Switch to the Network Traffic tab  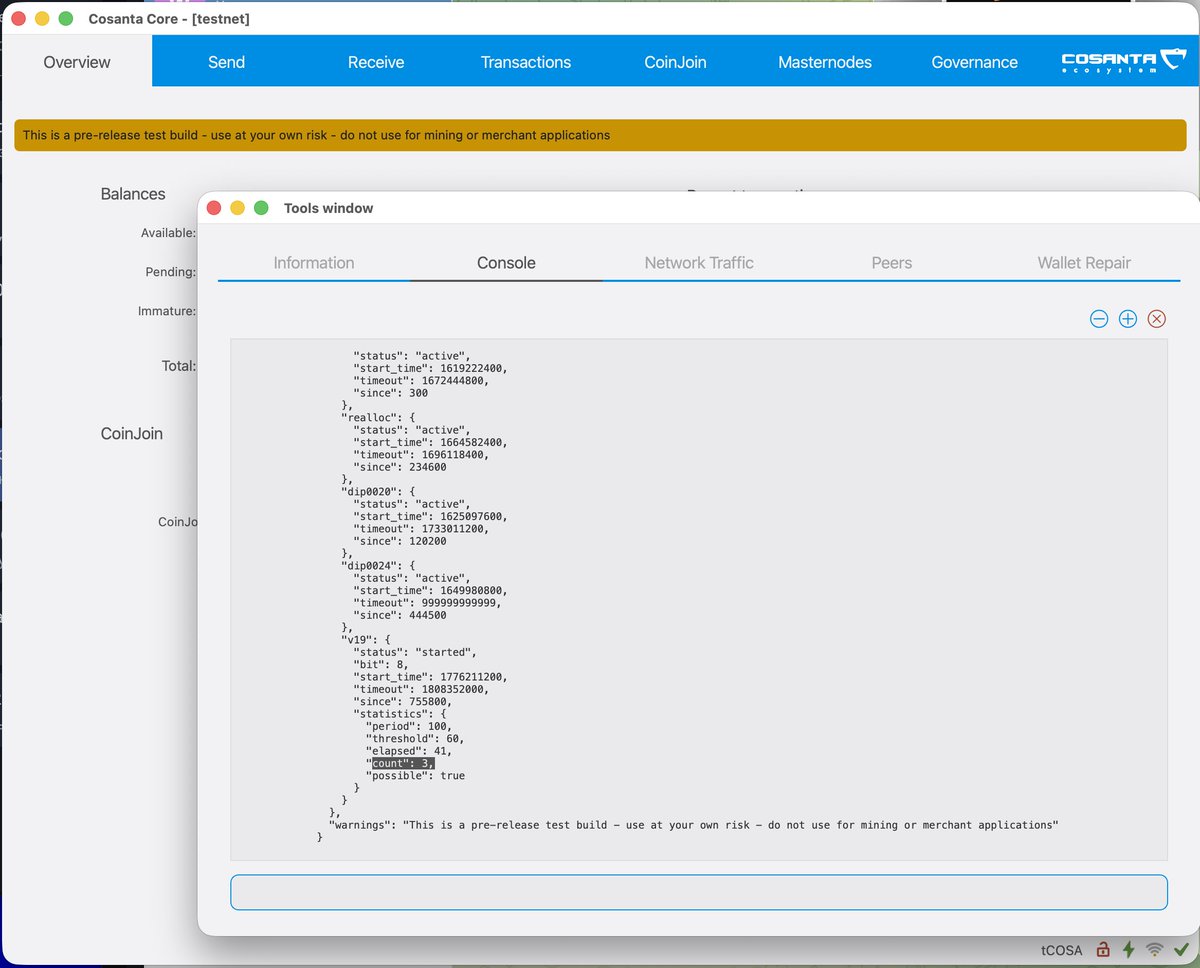point(699,263)
